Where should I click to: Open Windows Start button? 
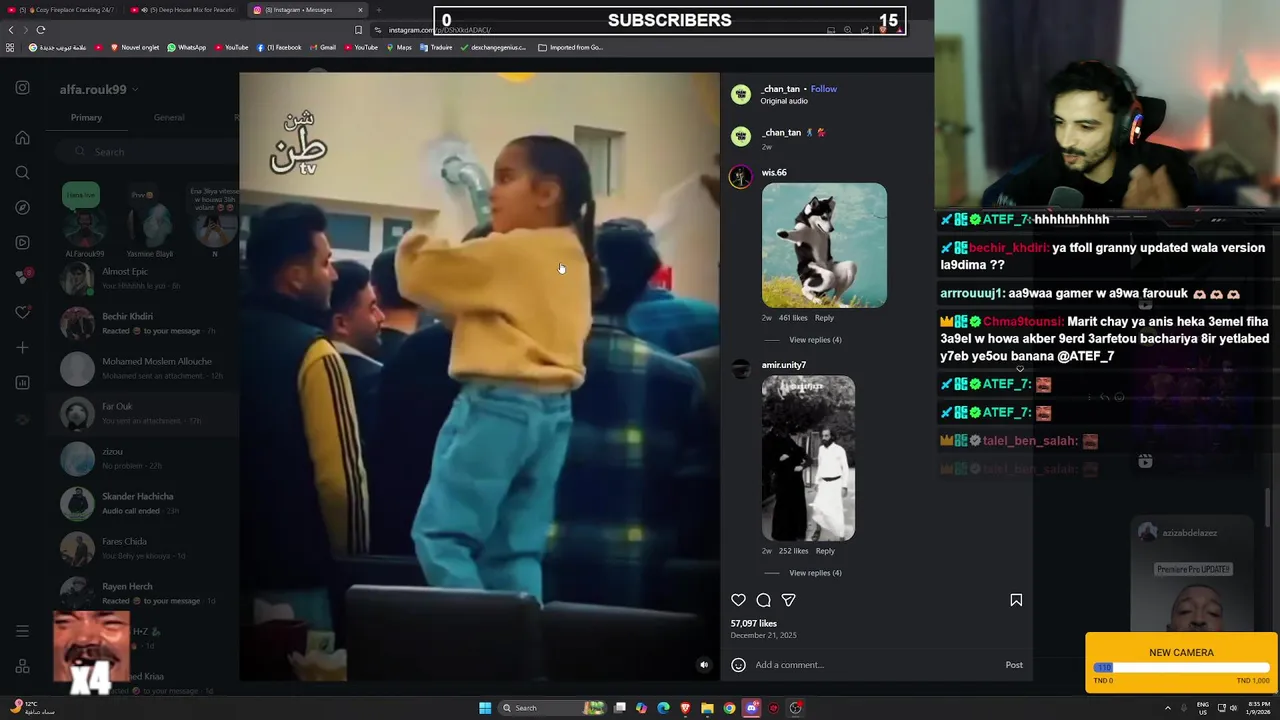coord(485,708)
